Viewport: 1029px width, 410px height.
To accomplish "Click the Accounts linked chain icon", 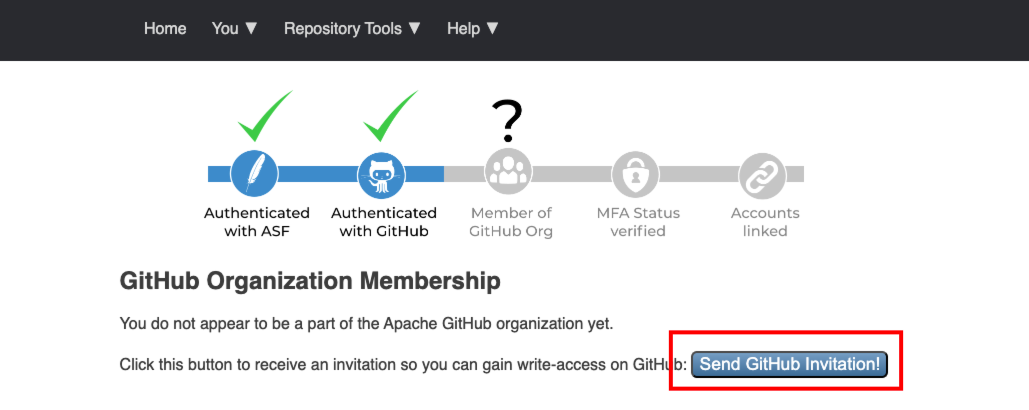I will click(763, 174).
